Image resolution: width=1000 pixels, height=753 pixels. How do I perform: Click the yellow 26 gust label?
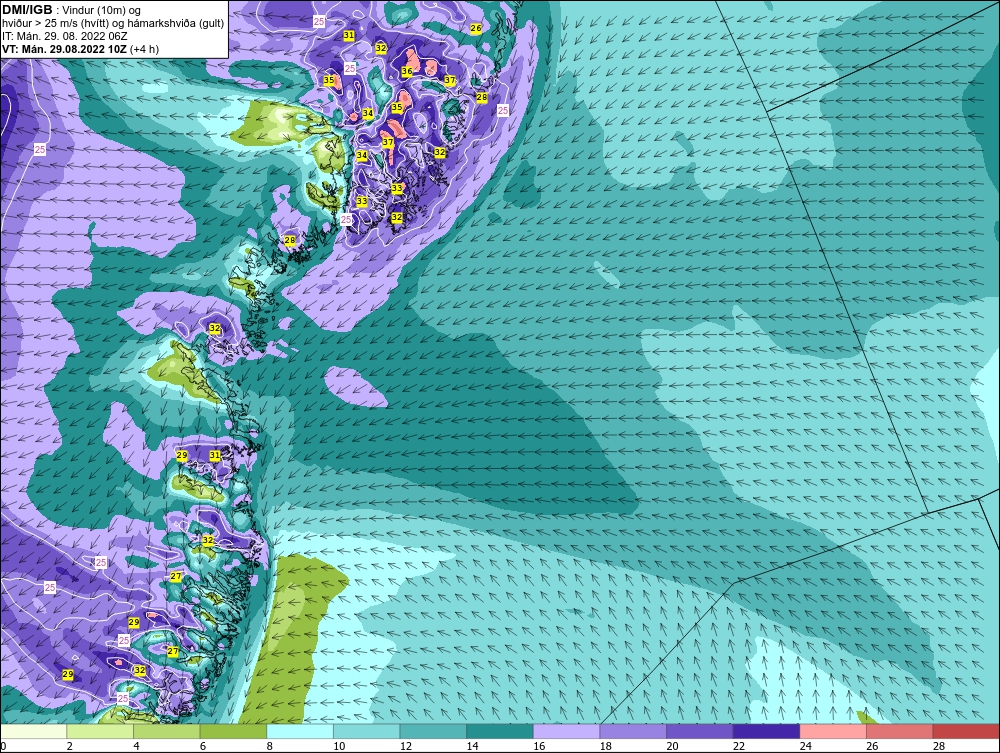tap(476, 28)
